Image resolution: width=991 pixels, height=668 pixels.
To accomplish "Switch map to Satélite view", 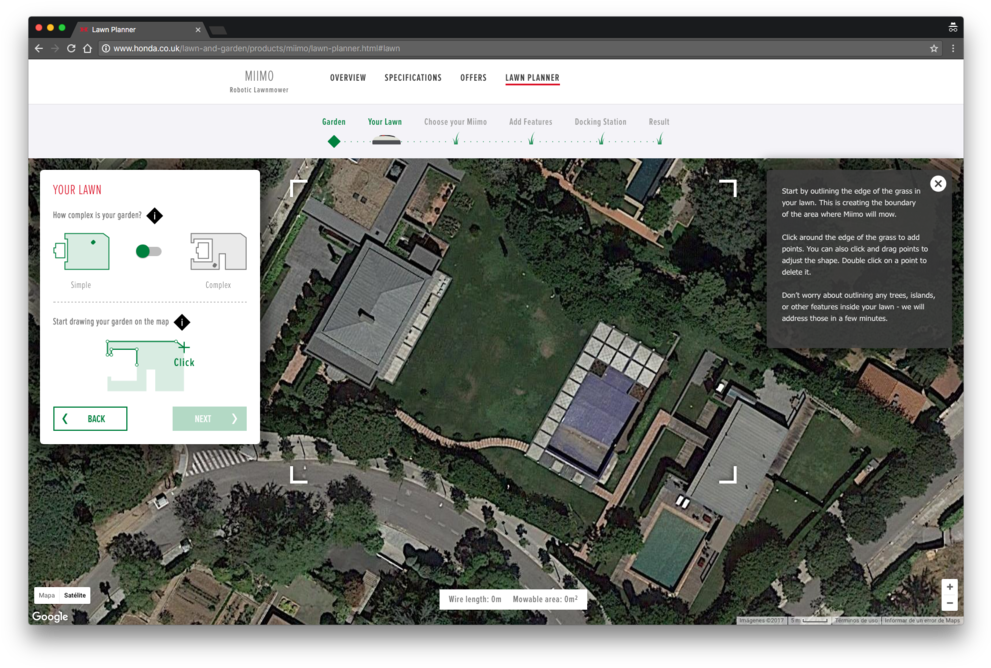I will pos(75,595).
